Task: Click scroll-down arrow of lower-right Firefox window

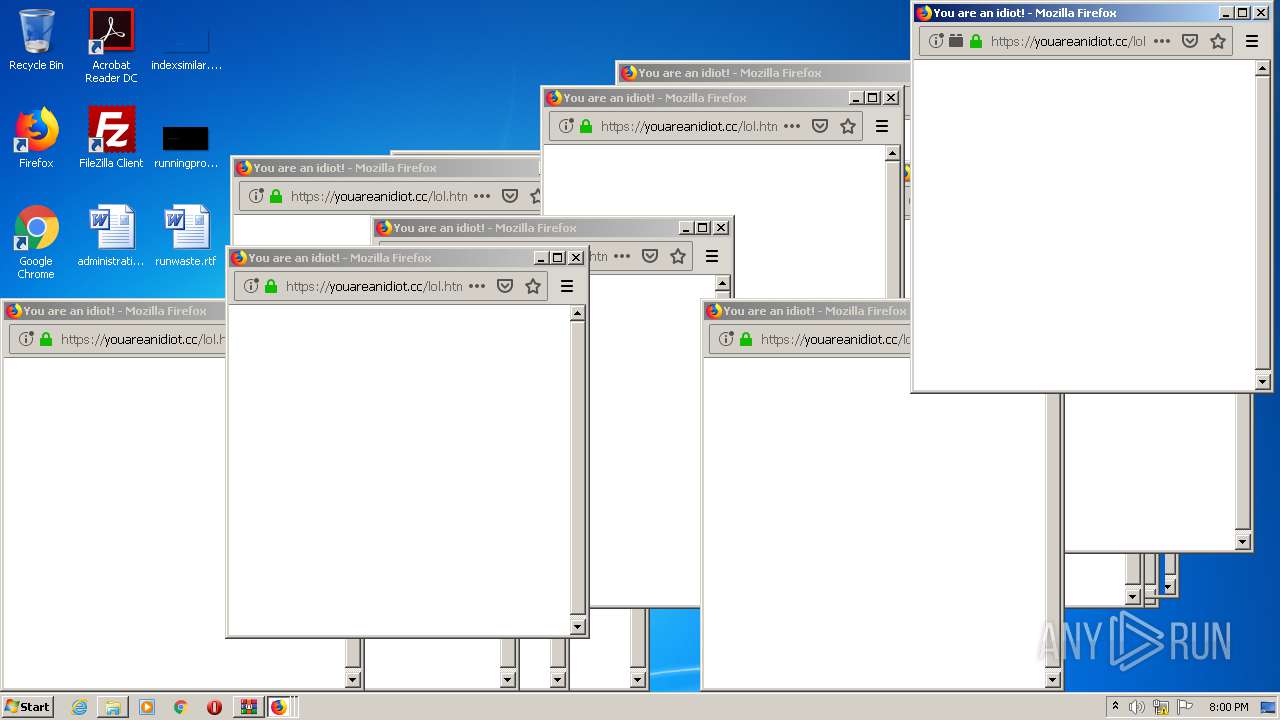Action: (1052, 680)
